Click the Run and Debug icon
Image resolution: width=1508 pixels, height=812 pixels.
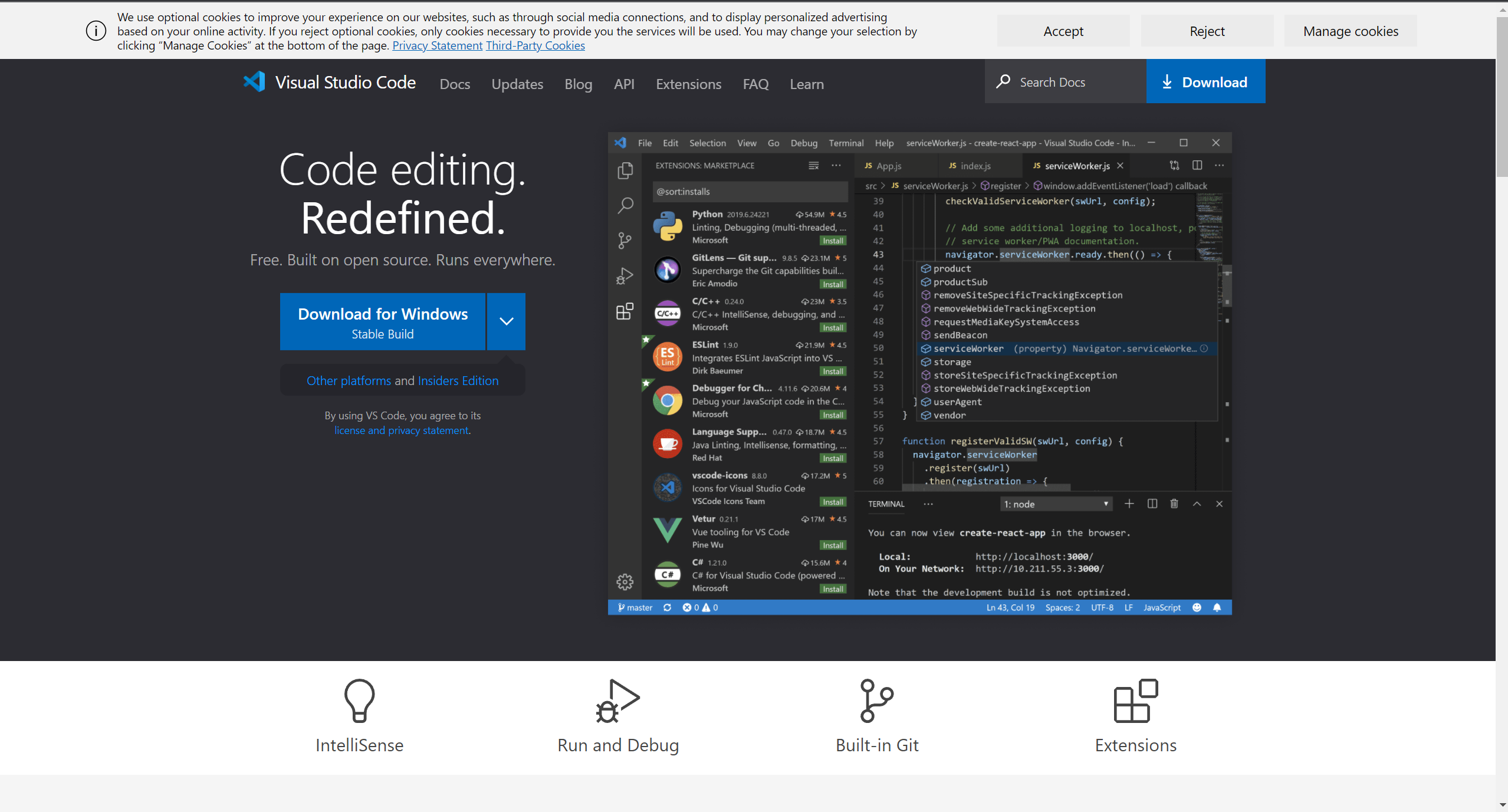pos(617,701)
